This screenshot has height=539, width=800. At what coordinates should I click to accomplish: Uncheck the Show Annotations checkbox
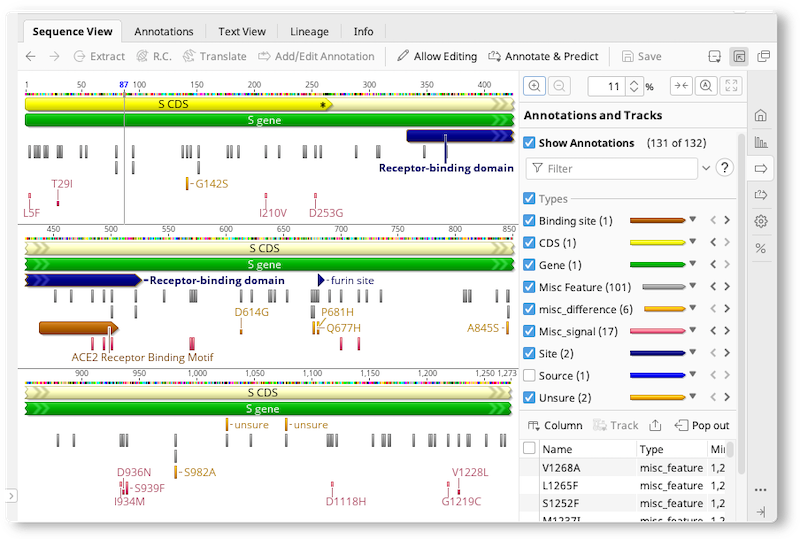[529, 143]
